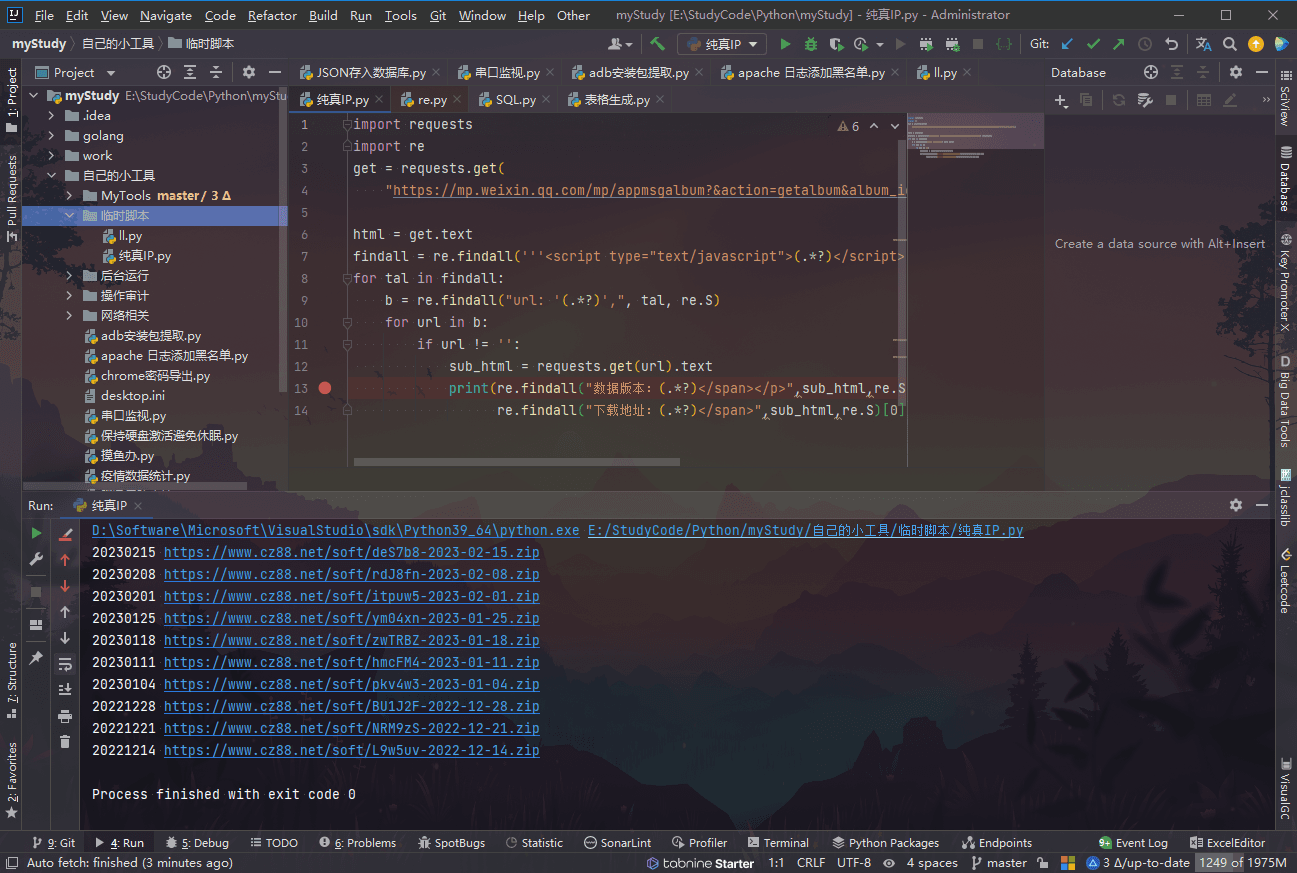
Task: Toggle the Favorites tool window tab
Action: pos(12,779)
